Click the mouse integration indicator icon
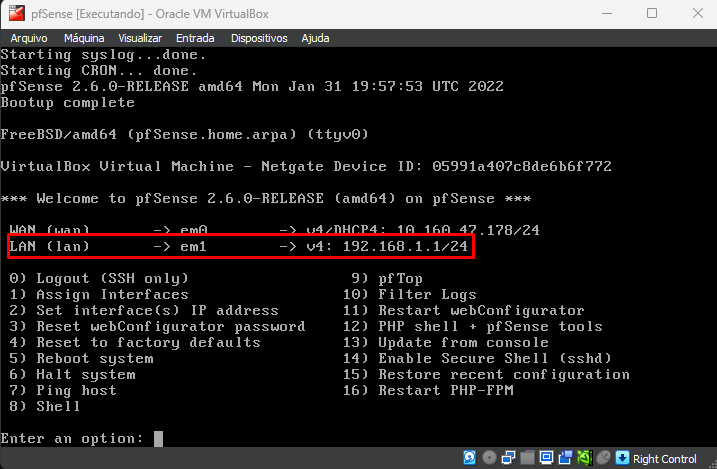Screen dimensions: 717x469 tap(604, 458)
